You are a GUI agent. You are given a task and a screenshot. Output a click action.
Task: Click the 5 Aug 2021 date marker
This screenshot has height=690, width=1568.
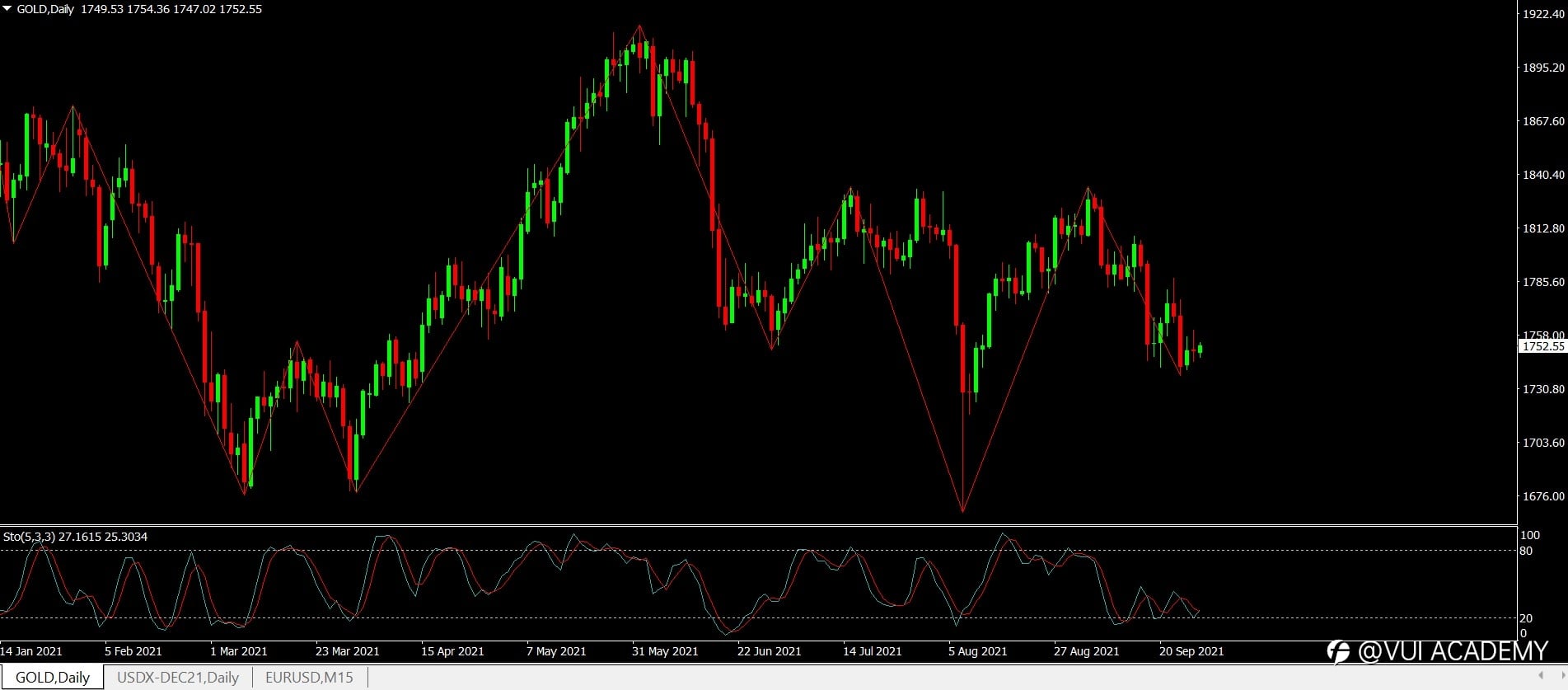(x=977, y=651)
